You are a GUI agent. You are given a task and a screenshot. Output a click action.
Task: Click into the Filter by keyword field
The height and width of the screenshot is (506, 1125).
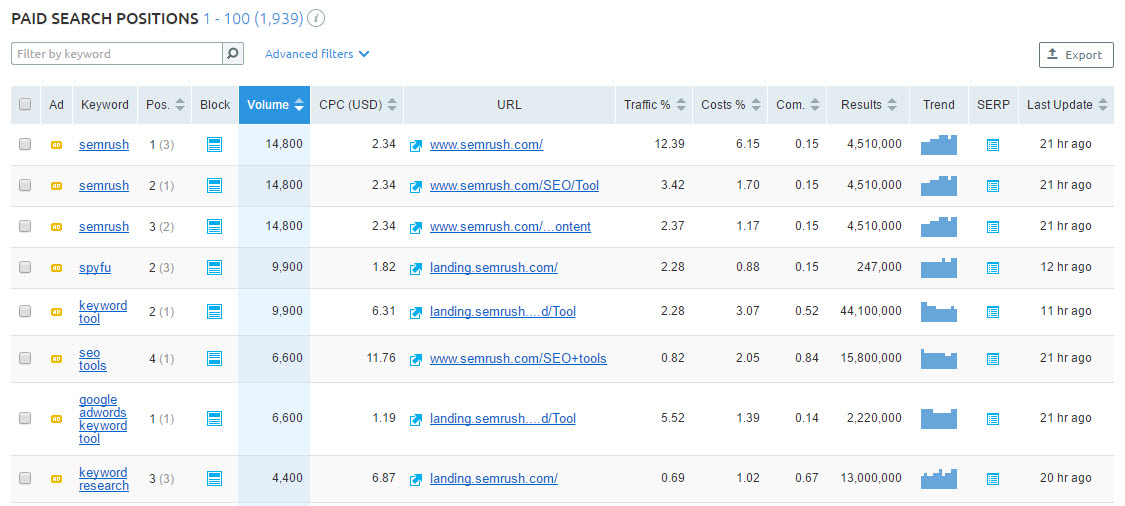tap(117, 54)
